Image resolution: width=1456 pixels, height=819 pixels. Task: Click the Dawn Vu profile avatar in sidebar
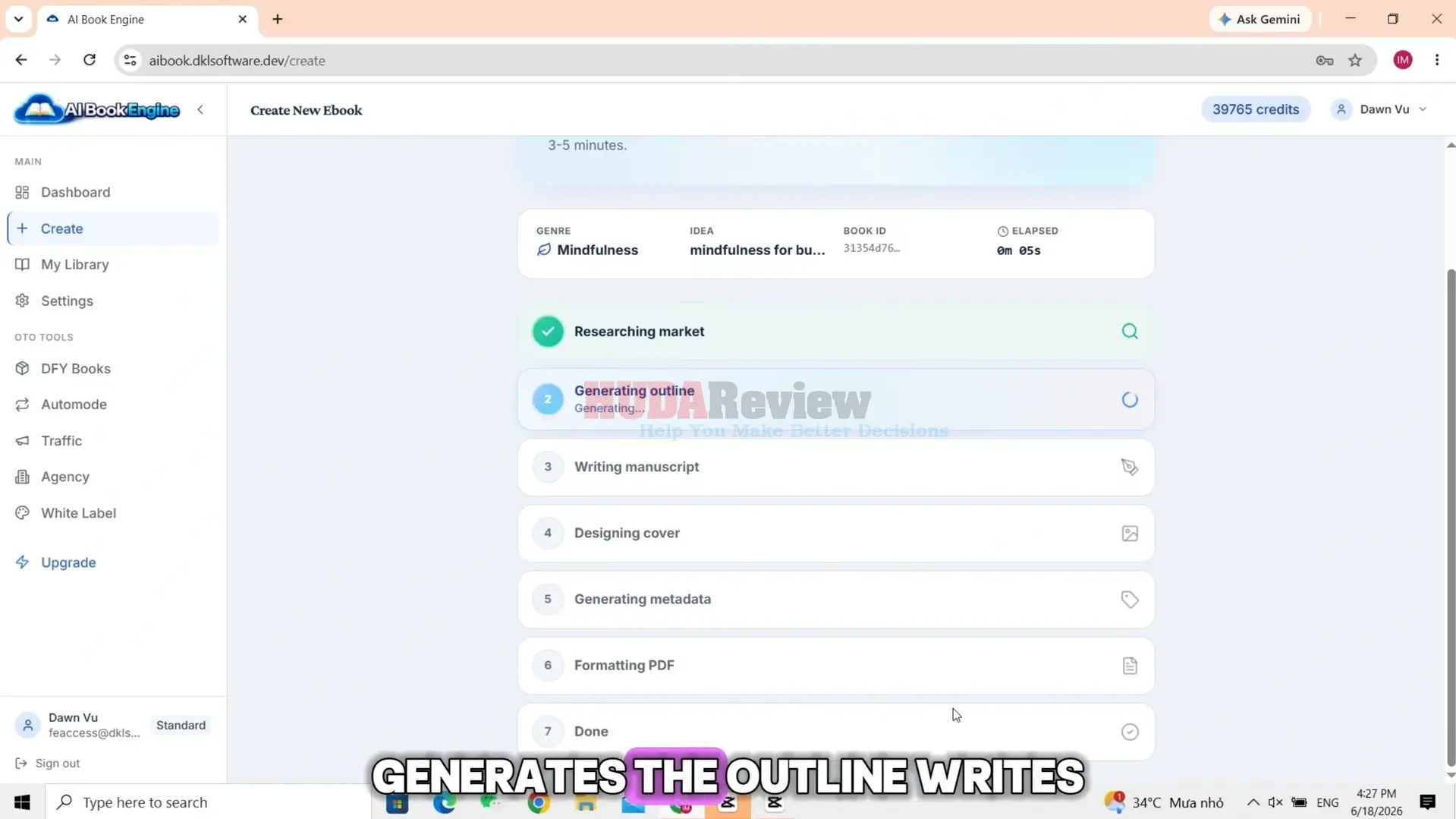pos(28,725)
